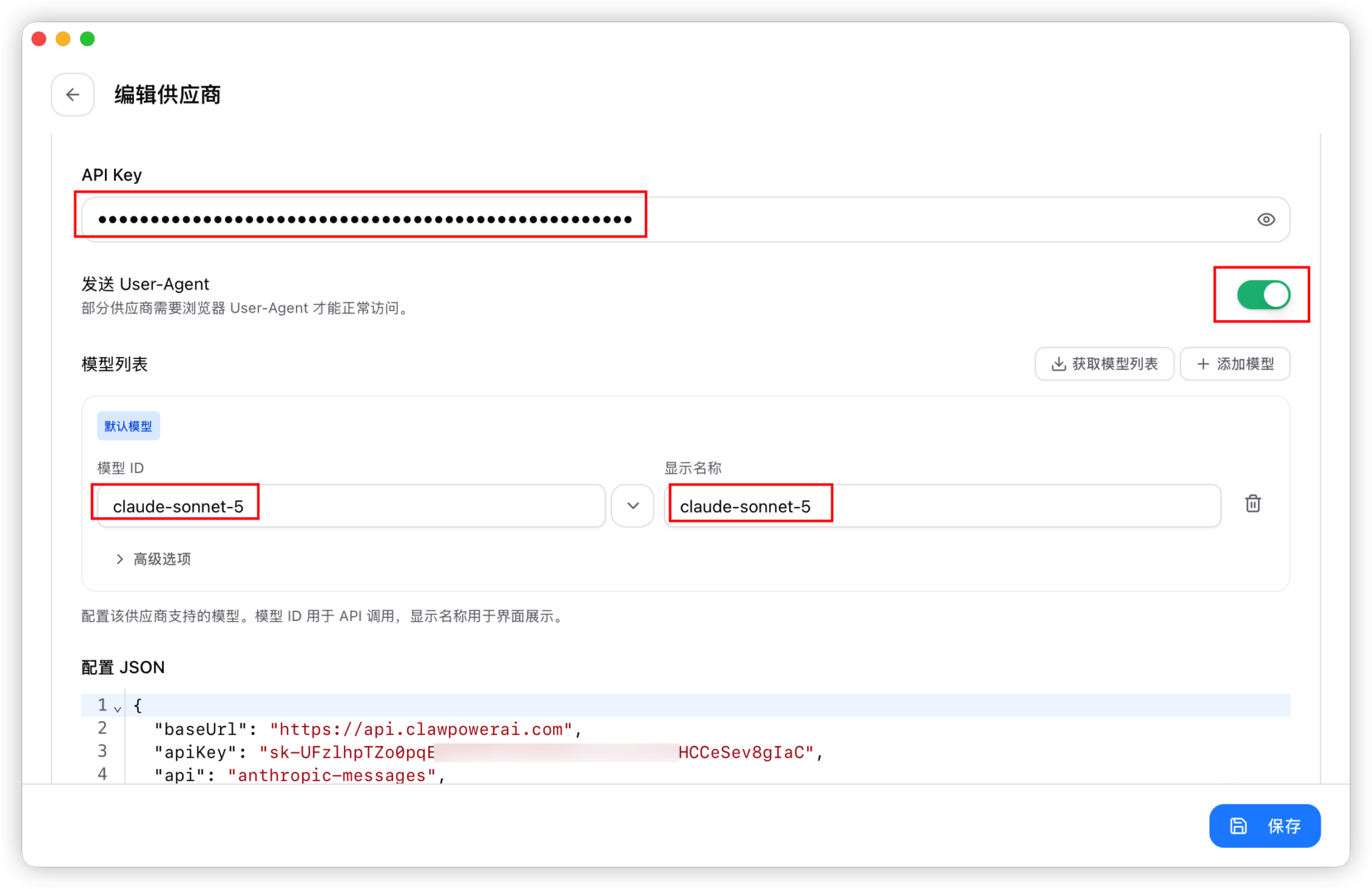Click the 添加模型 button
Screen dimensions: 1372x889
(1235, 364)
